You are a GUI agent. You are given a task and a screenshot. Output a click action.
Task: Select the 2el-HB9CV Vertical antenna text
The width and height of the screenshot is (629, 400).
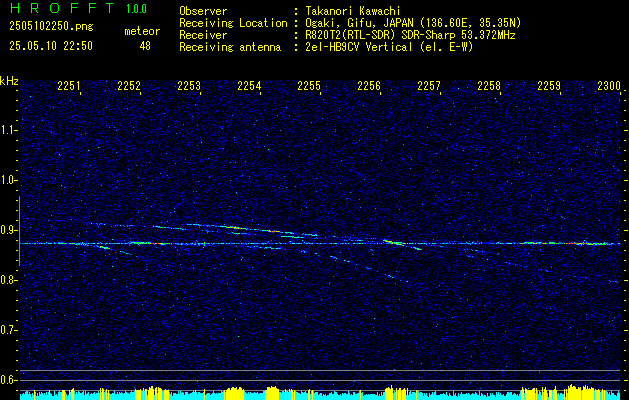click(389, 47)
